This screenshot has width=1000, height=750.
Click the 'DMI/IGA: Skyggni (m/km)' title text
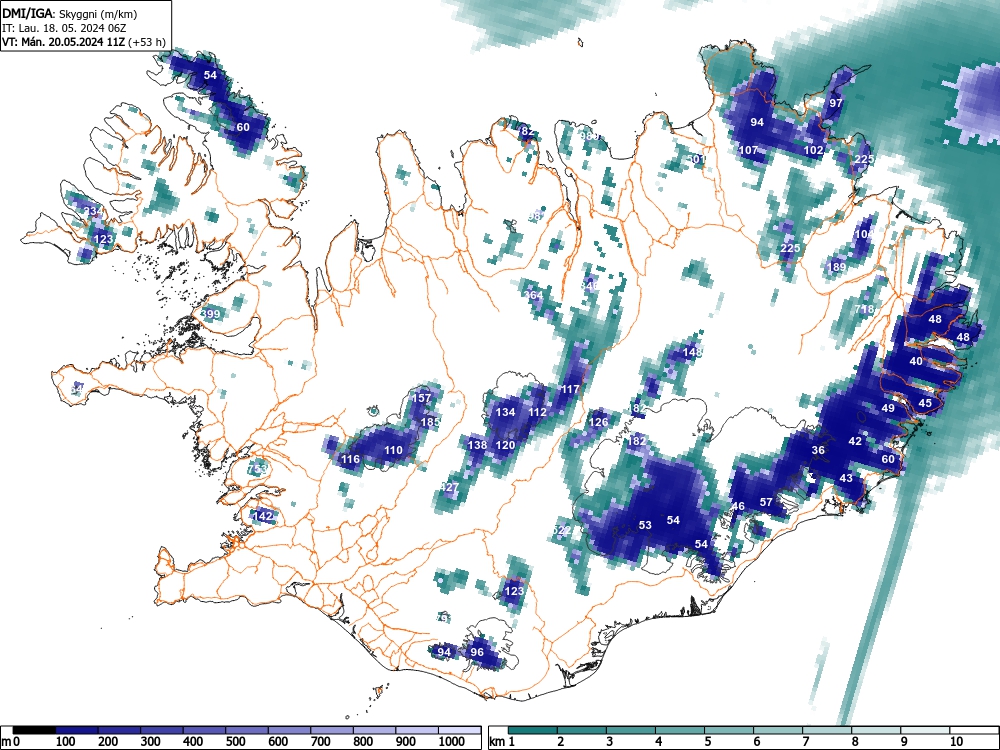tap(70, 13)
